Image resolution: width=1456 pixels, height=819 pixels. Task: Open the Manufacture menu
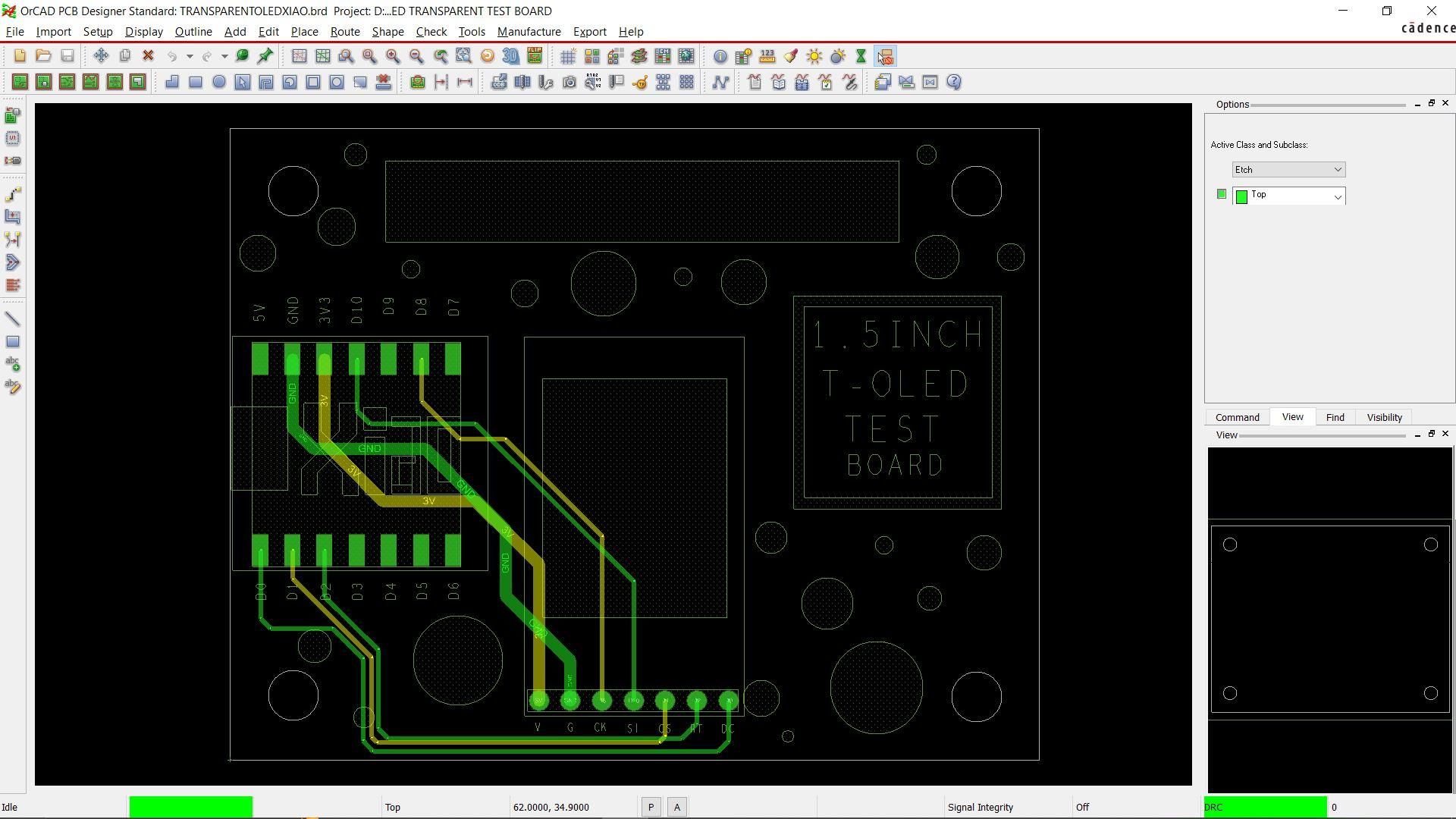point(529,32)
